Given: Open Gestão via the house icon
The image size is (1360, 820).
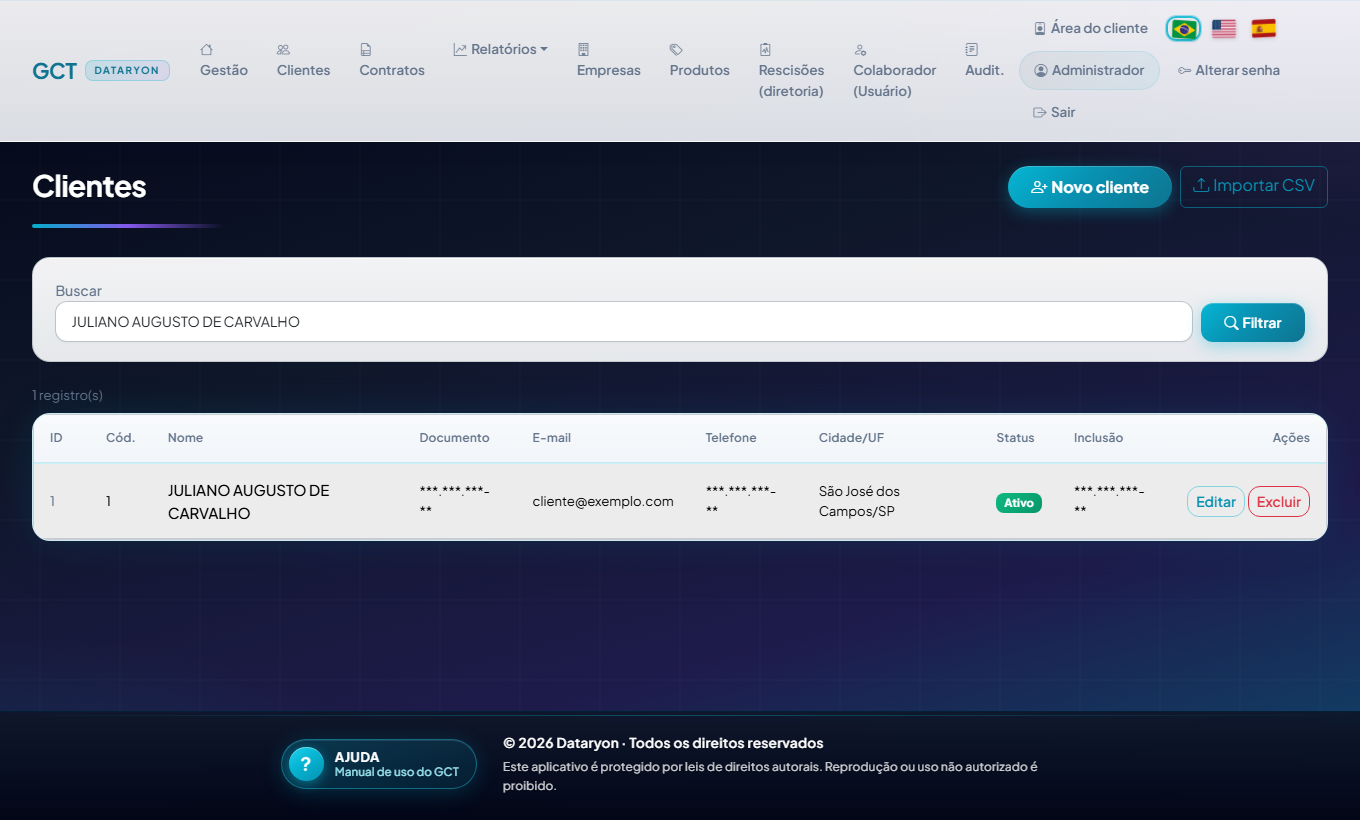Looking at the screenshot, I should [206, 49].
